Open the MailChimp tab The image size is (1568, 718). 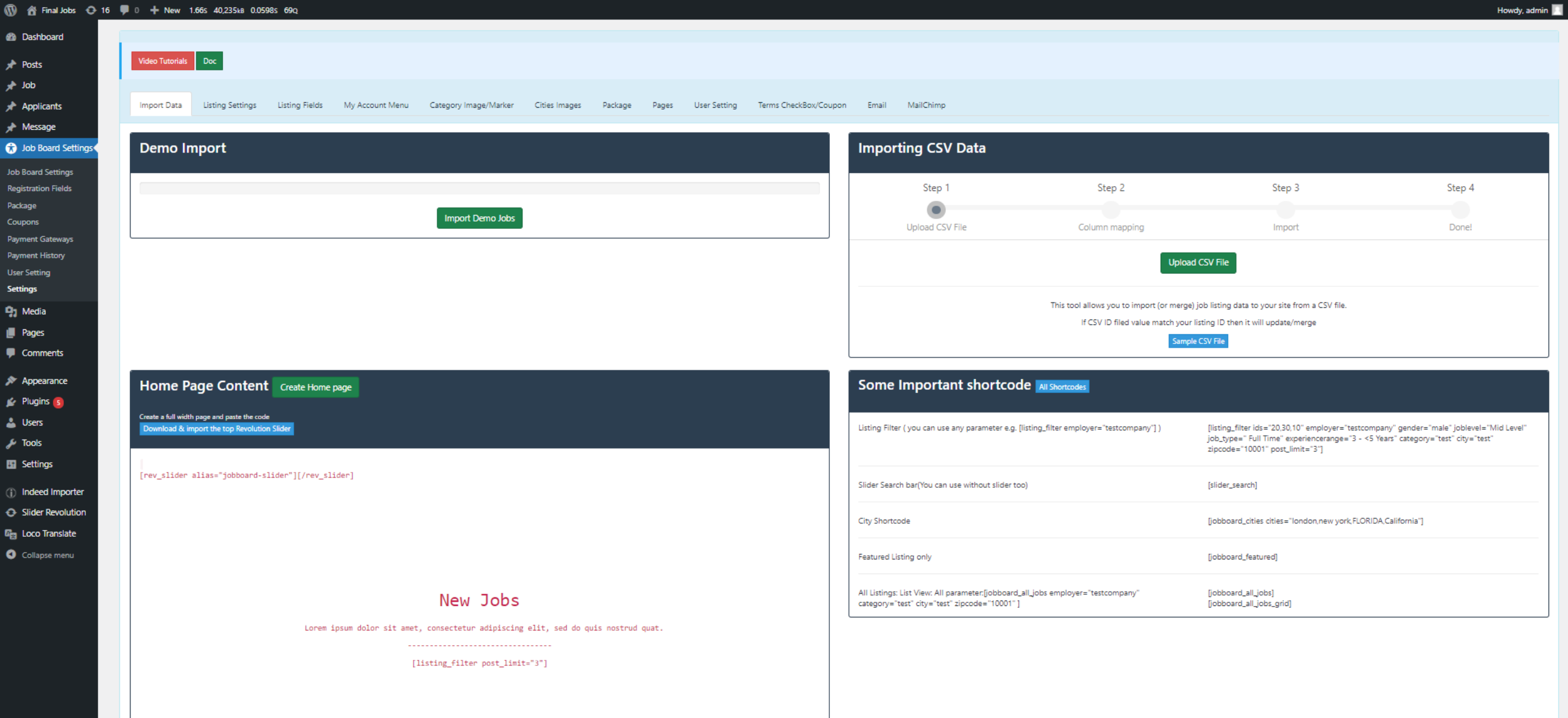(926, 105)
